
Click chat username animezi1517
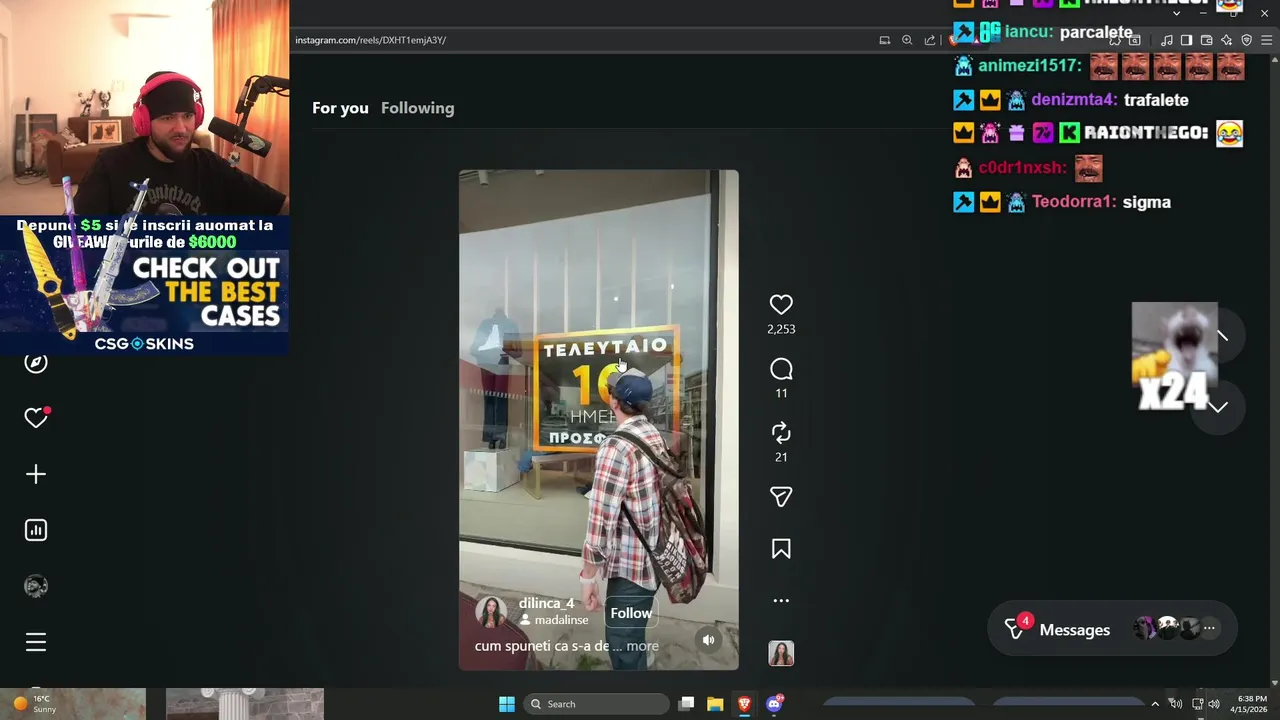coord(1029,66)
